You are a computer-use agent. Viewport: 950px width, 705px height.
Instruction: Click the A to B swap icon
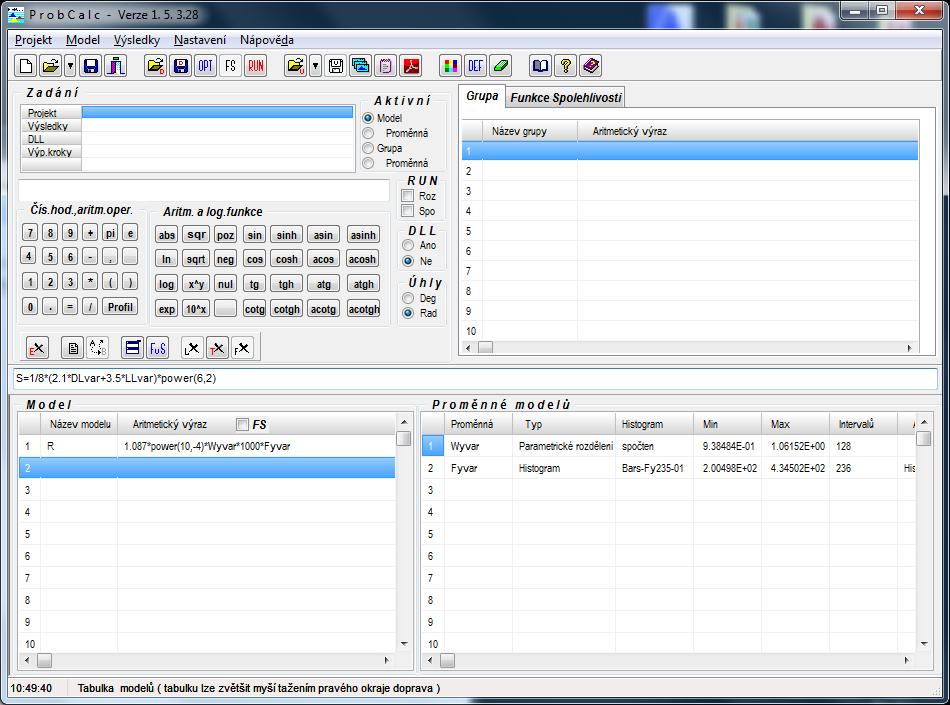click(x=98, y=348)
